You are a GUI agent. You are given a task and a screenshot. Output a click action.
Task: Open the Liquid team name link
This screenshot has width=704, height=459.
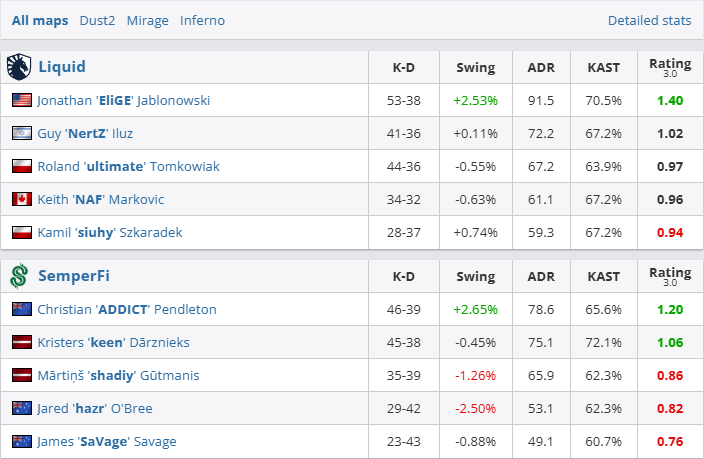(x=62, y=67)
